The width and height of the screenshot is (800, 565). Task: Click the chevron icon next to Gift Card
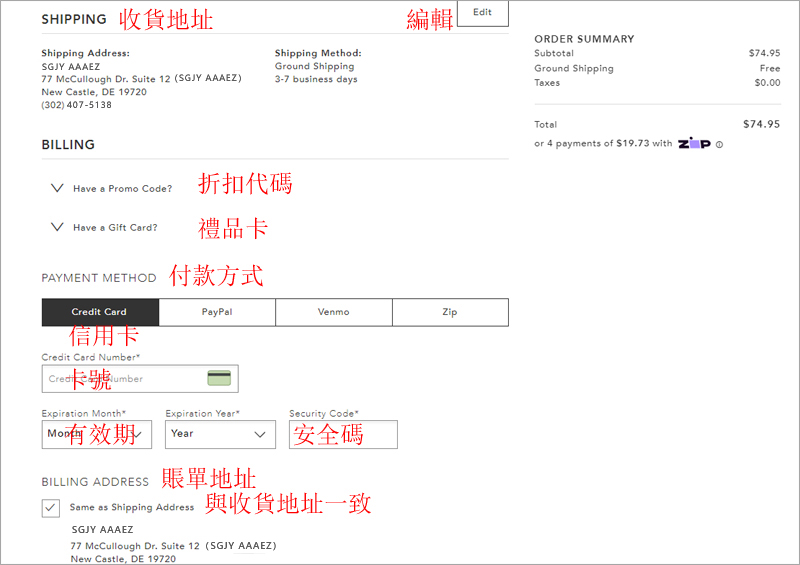pyautogui.click(x=57, y=227)
